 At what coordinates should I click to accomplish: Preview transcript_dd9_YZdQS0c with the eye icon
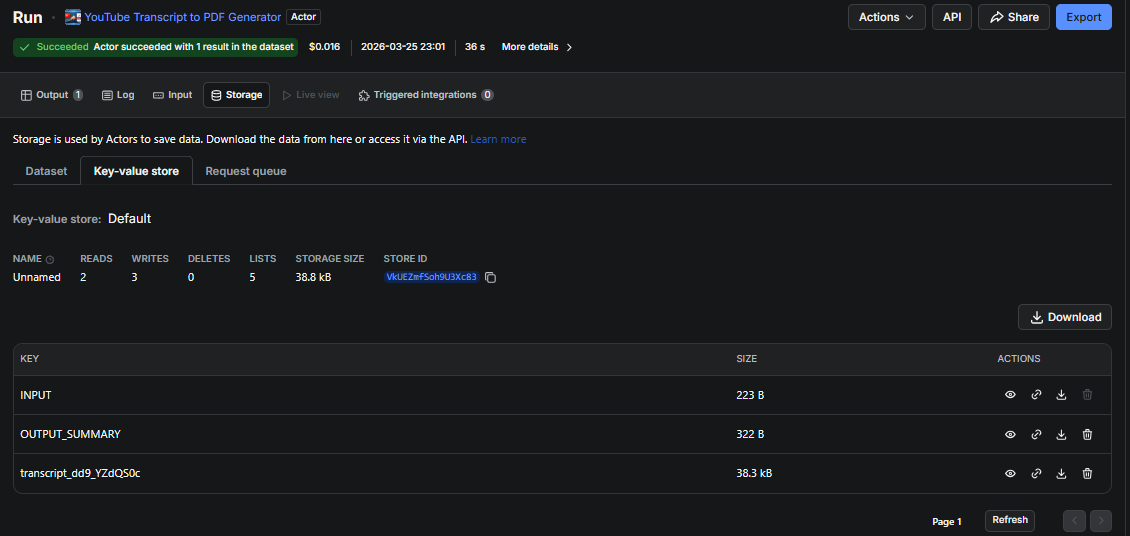click(x=1010, y=473)
